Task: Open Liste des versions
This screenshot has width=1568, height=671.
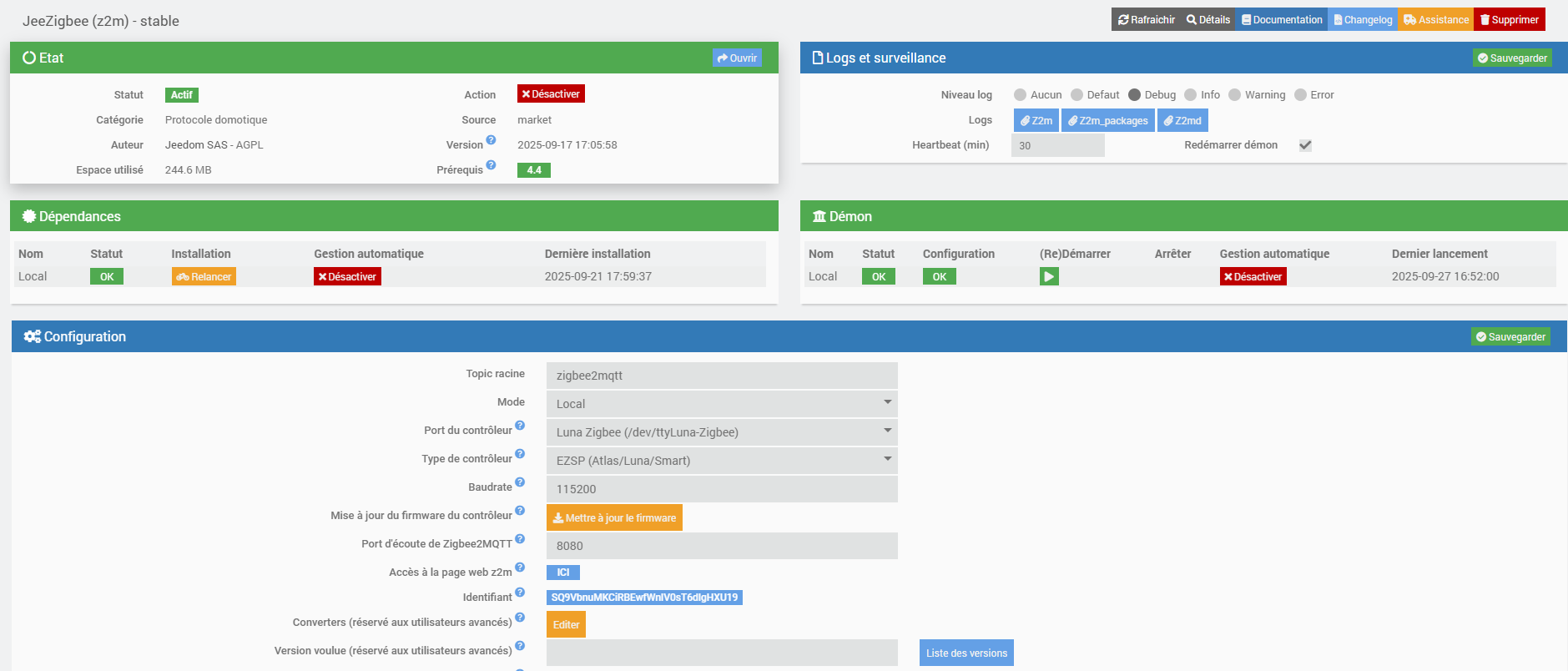Action: click(x=966, y=653)
